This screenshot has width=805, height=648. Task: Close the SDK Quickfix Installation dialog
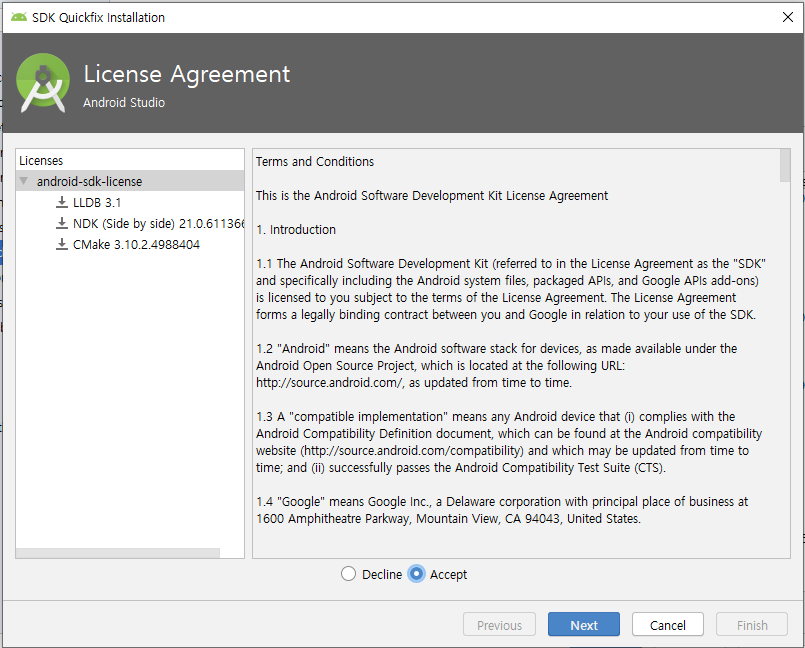point(787,17)
